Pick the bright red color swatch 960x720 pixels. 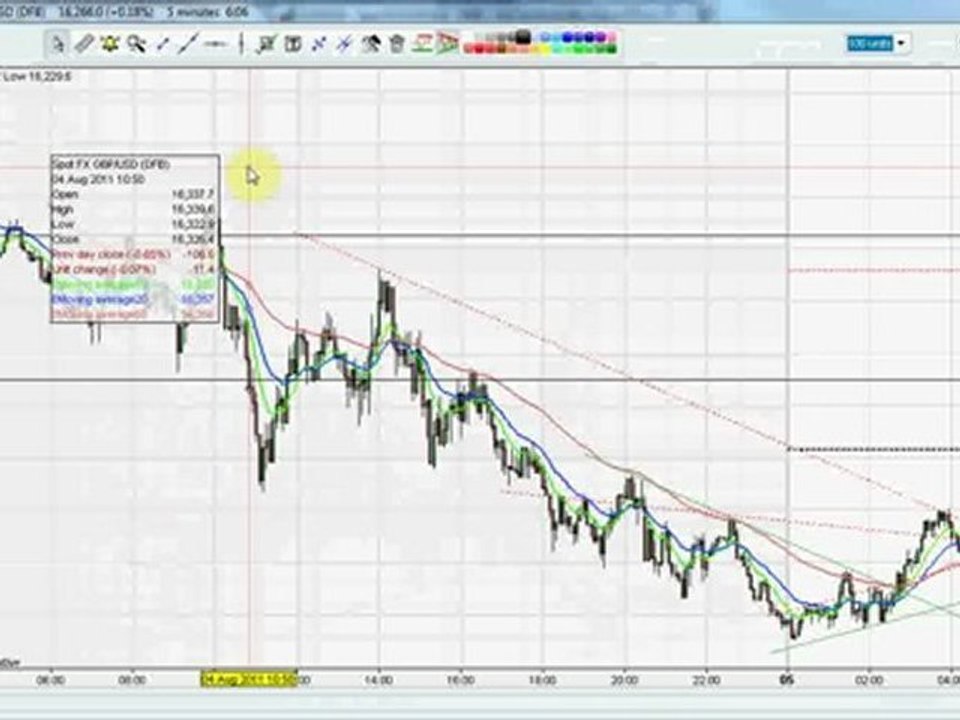coord(479,49)
